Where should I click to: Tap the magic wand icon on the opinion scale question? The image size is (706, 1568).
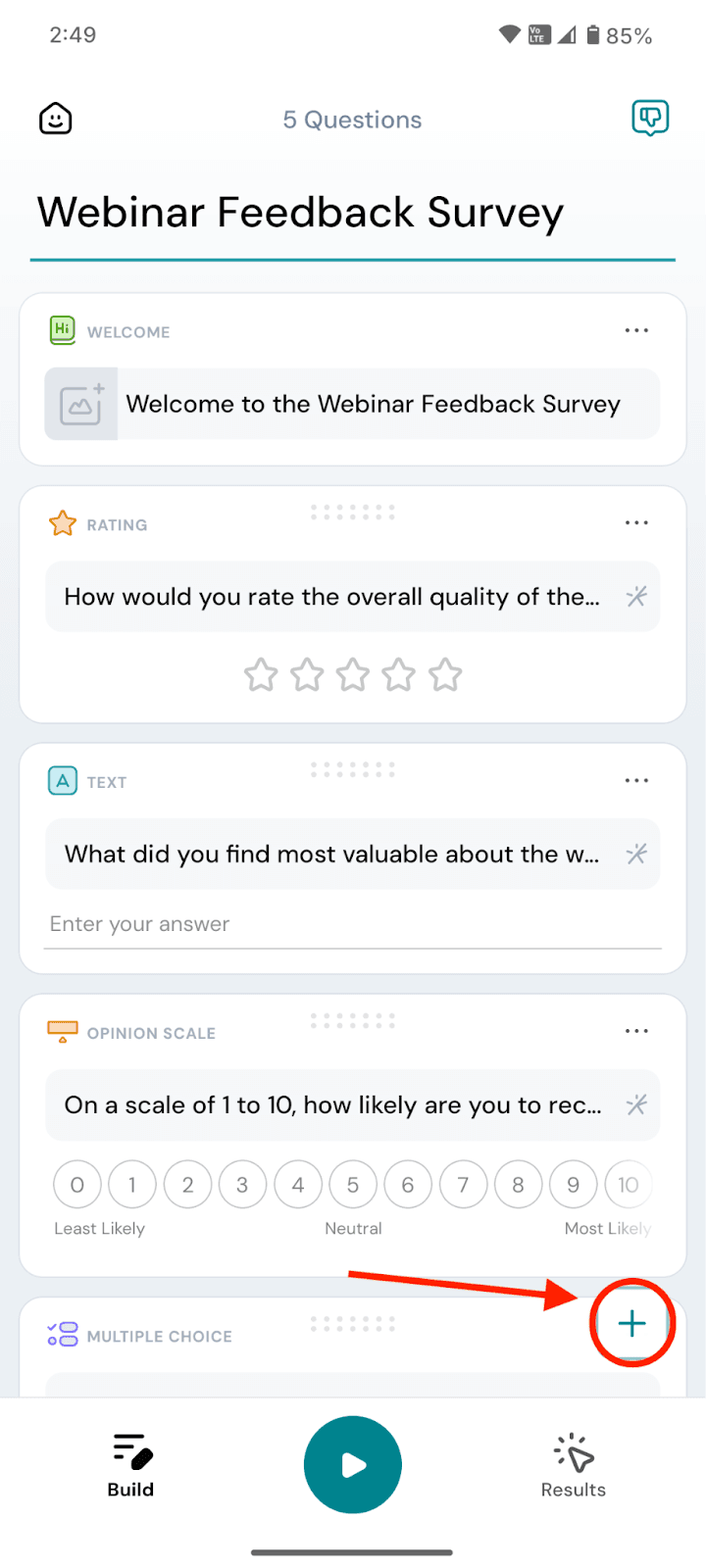pos(636,1105)
